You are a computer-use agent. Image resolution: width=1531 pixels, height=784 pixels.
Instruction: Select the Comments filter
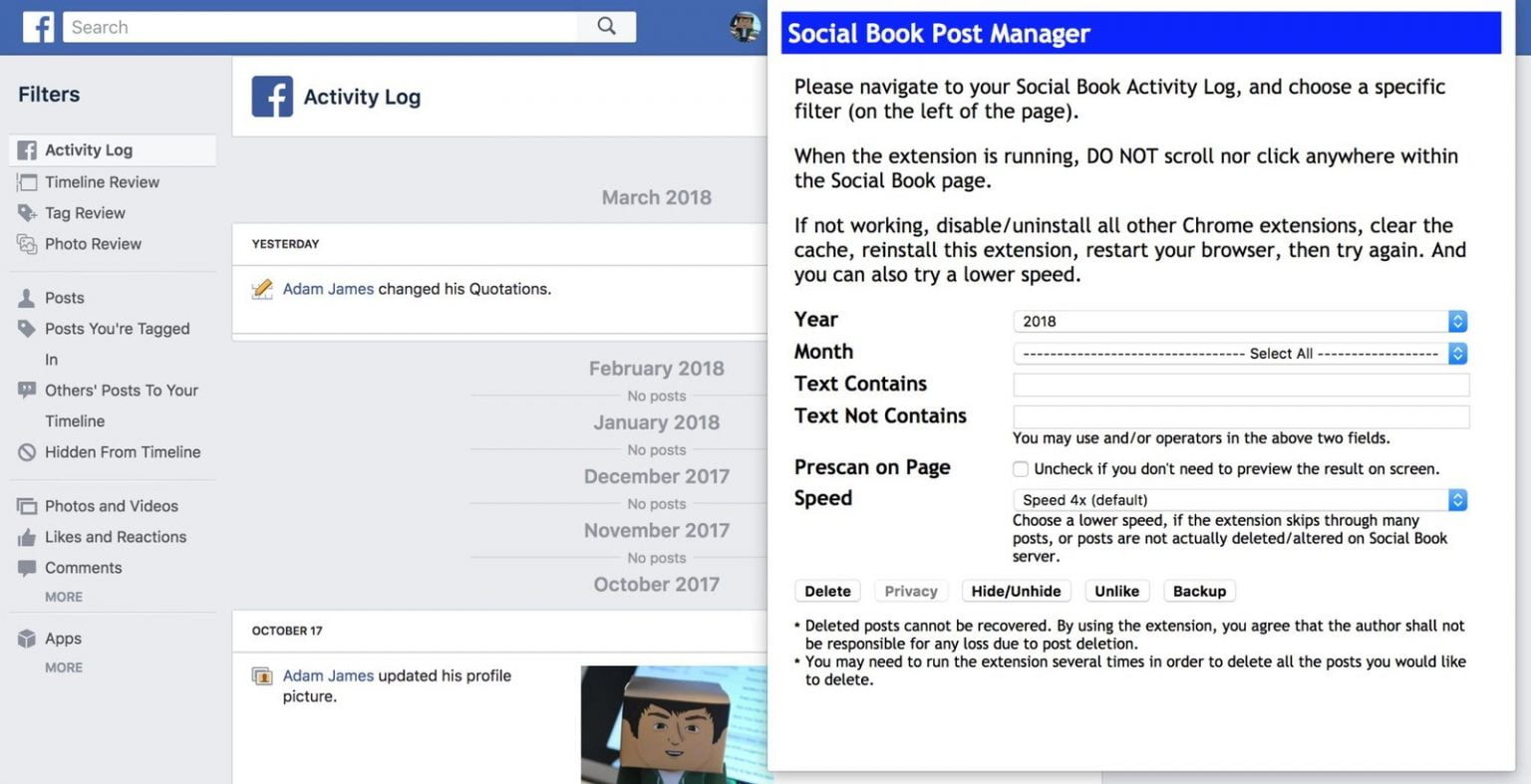point(81,568)
